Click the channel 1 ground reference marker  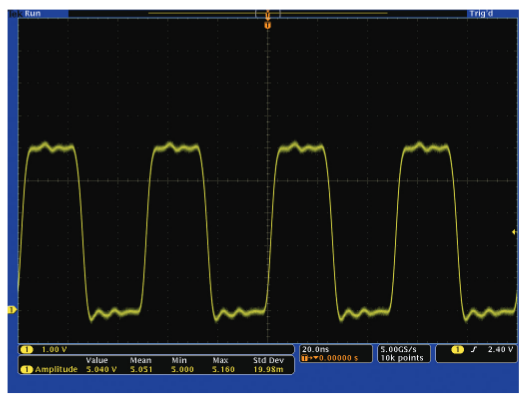coord(12,310)
